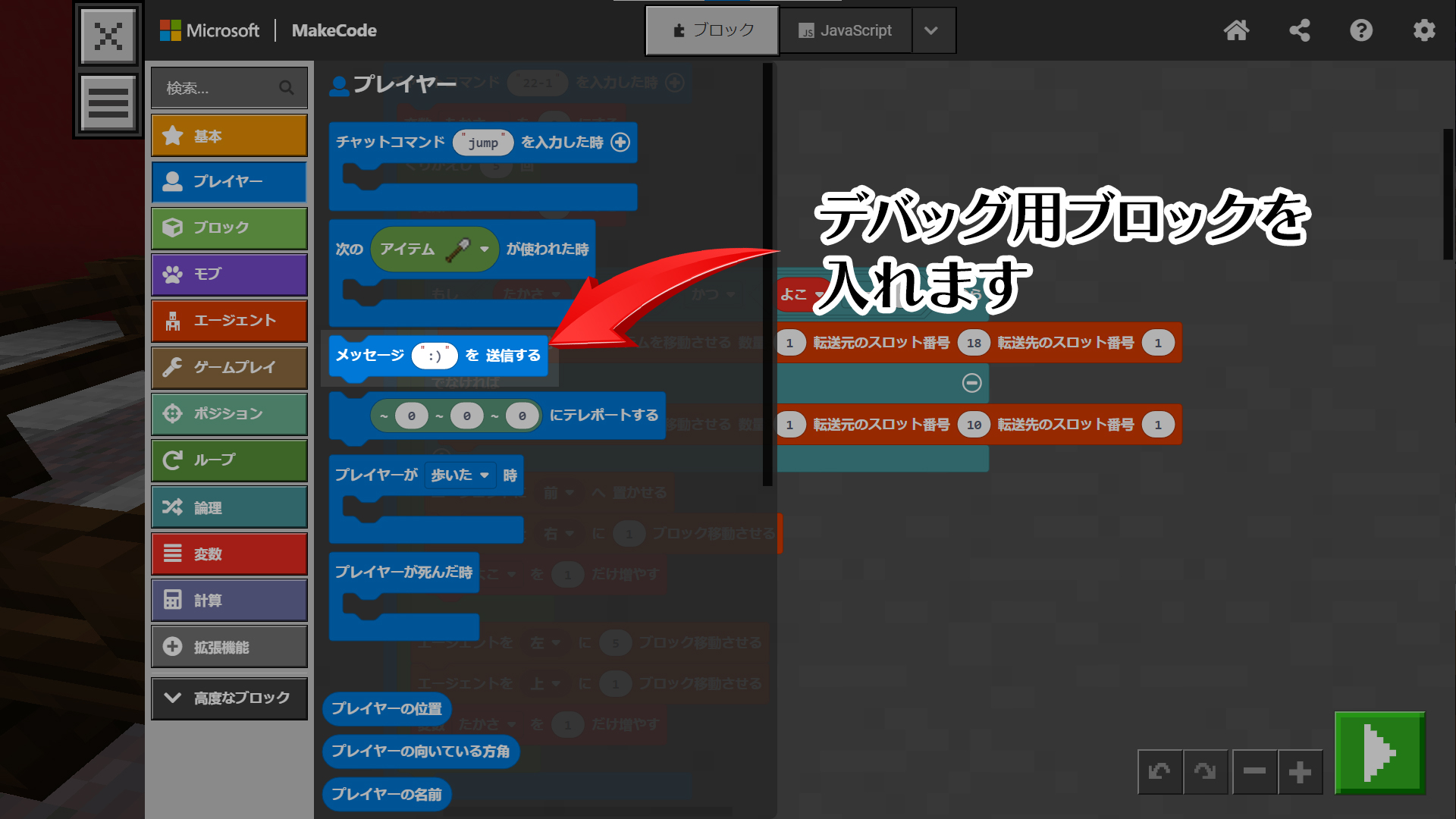The image size is (1456, 819).
Task: Click the green Play run button
Action: [1379, 753]
